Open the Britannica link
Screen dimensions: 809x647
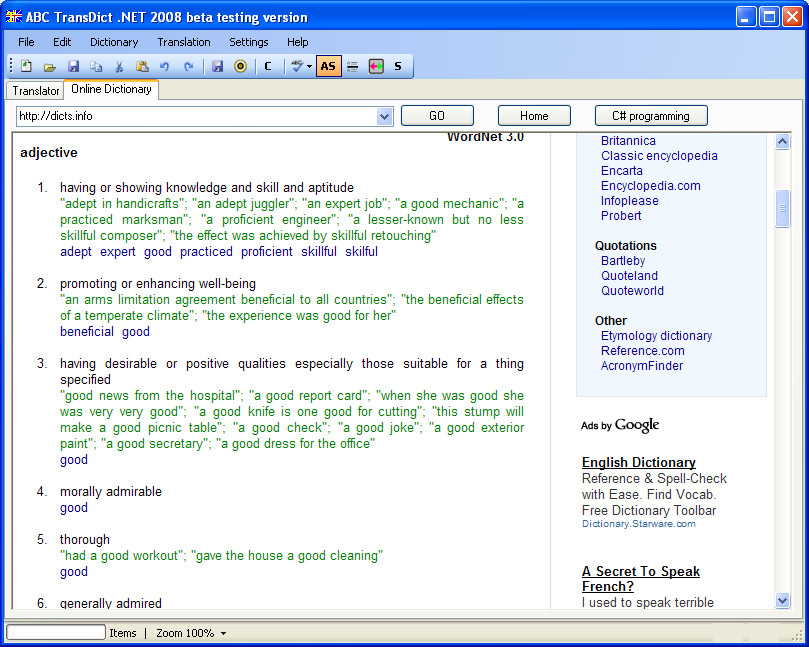[628, 141]
